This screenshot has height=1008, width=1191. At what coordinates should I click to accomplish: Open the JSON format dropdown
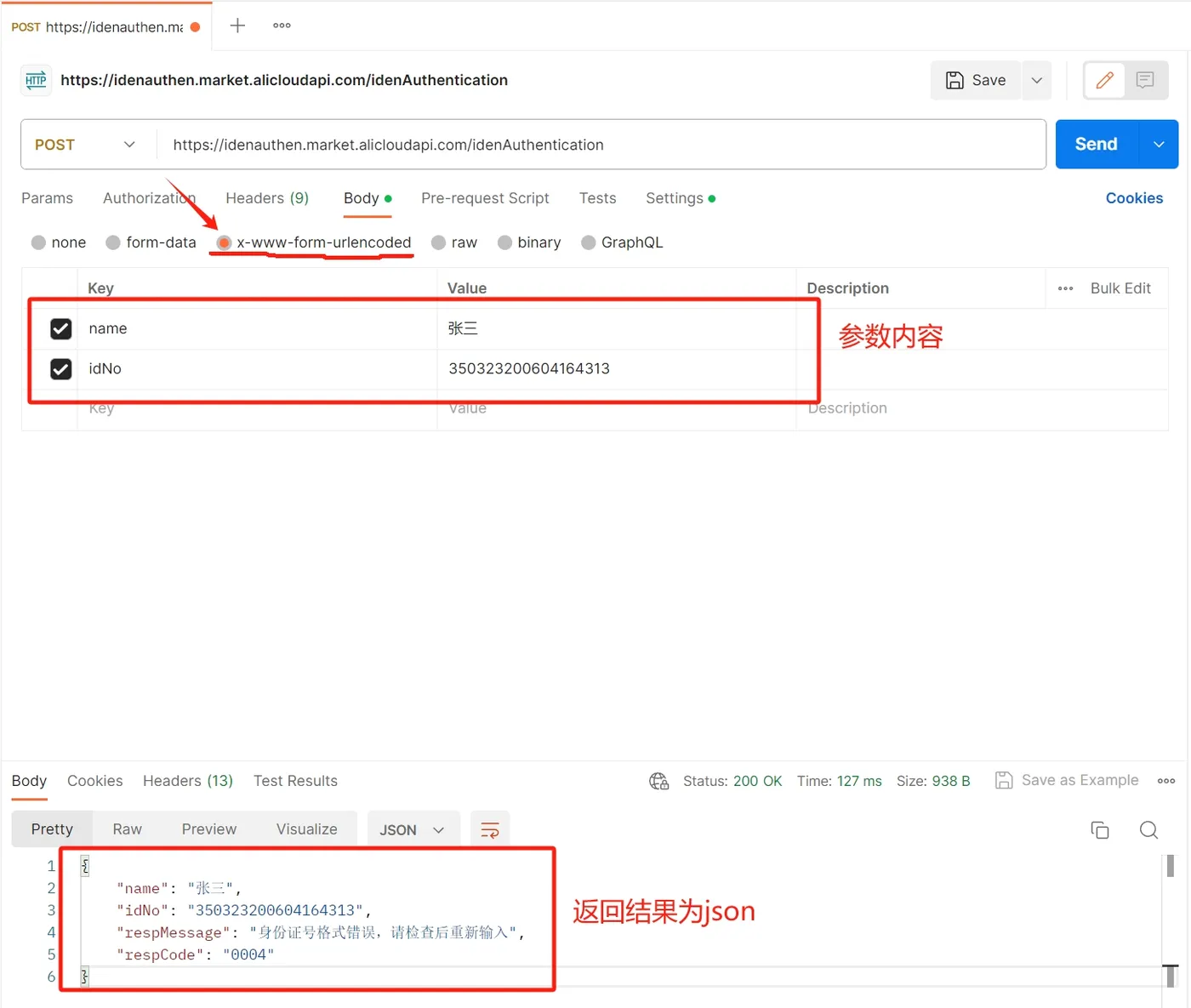(x=413, y=829)
